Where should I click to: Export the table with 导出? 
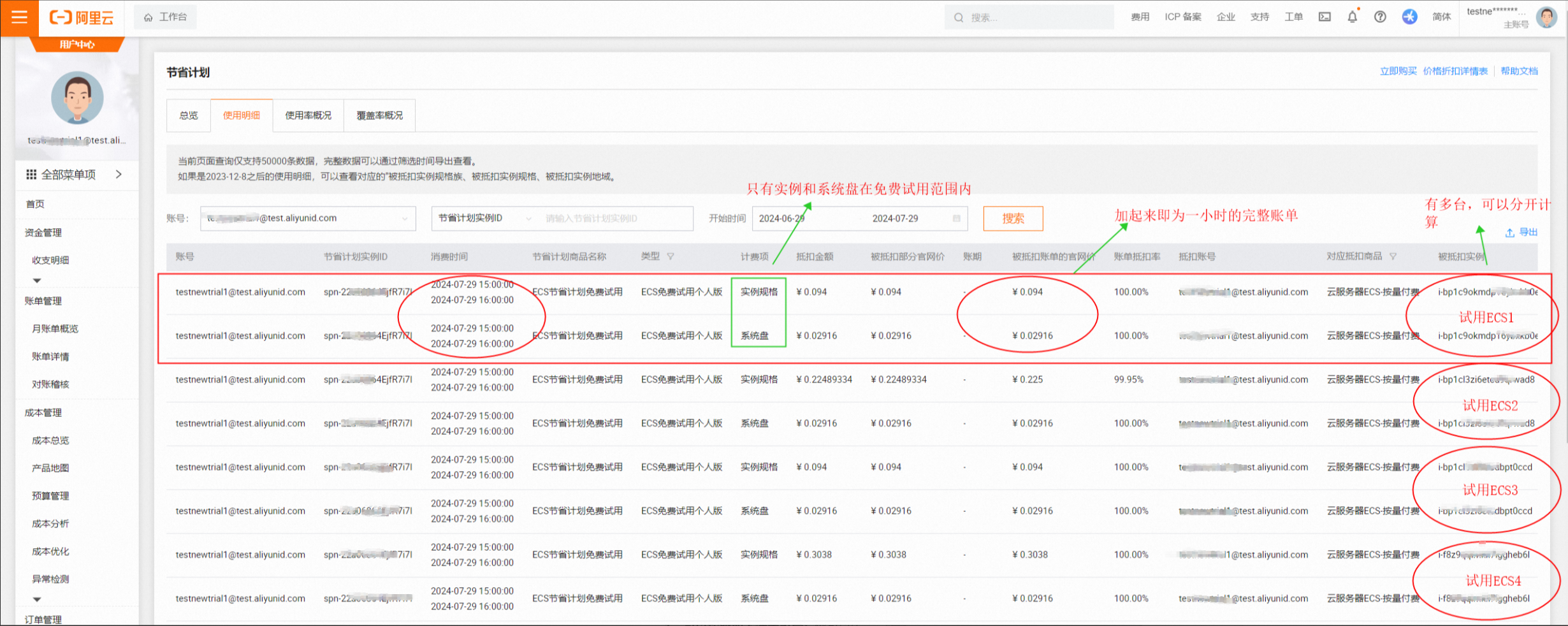point(1521,233)
